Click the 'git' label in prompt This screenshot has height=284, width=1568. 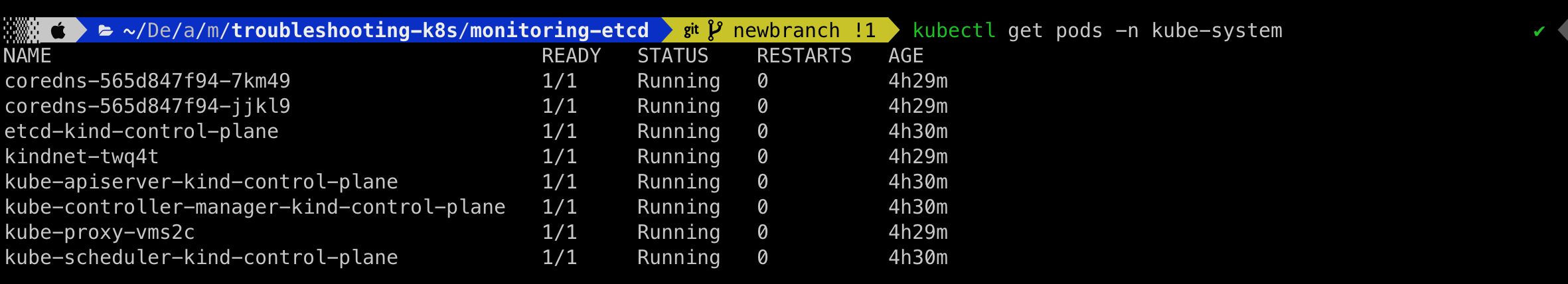691,30
